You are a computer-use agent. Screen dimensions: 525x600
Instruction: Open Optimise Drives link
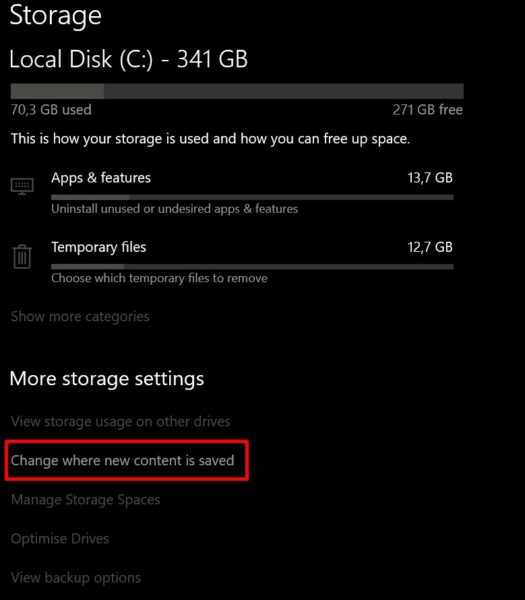click(x=60, y=539)
